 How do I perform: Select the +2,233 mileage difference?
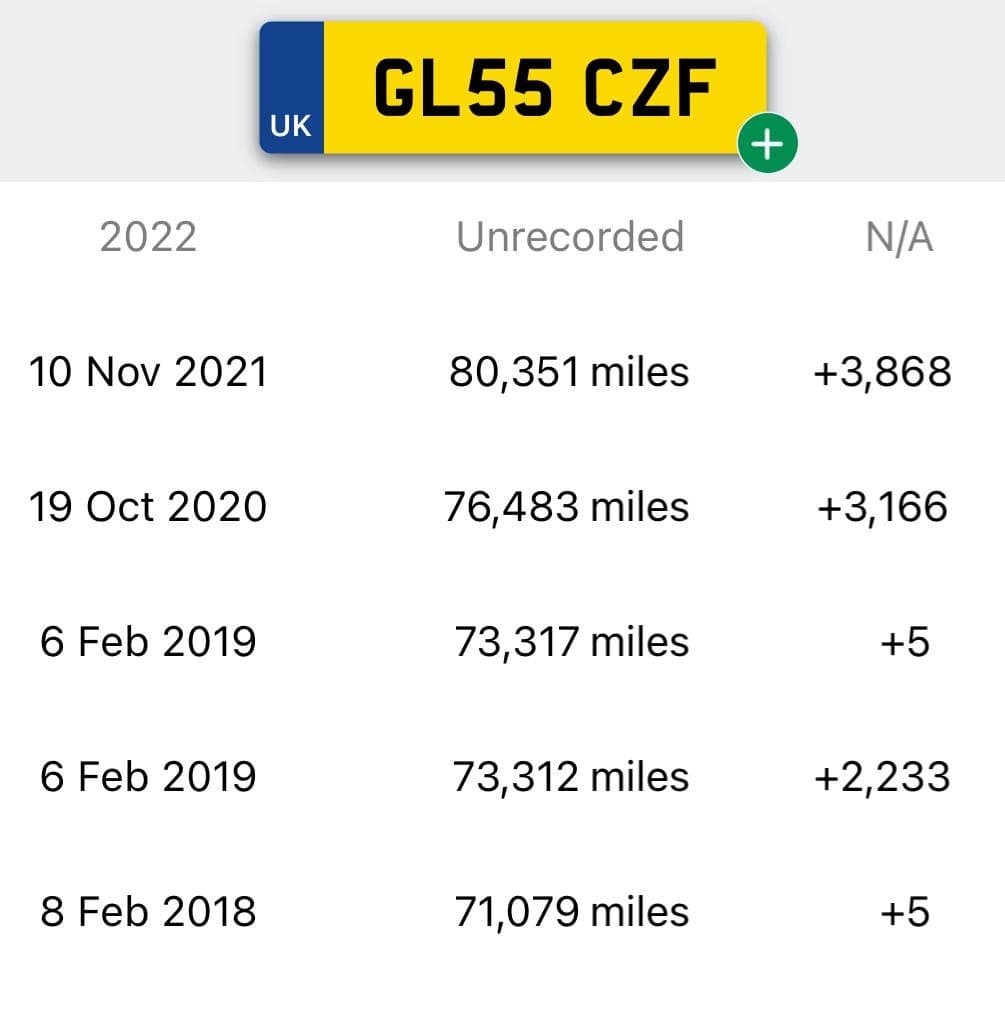(882, 777)
